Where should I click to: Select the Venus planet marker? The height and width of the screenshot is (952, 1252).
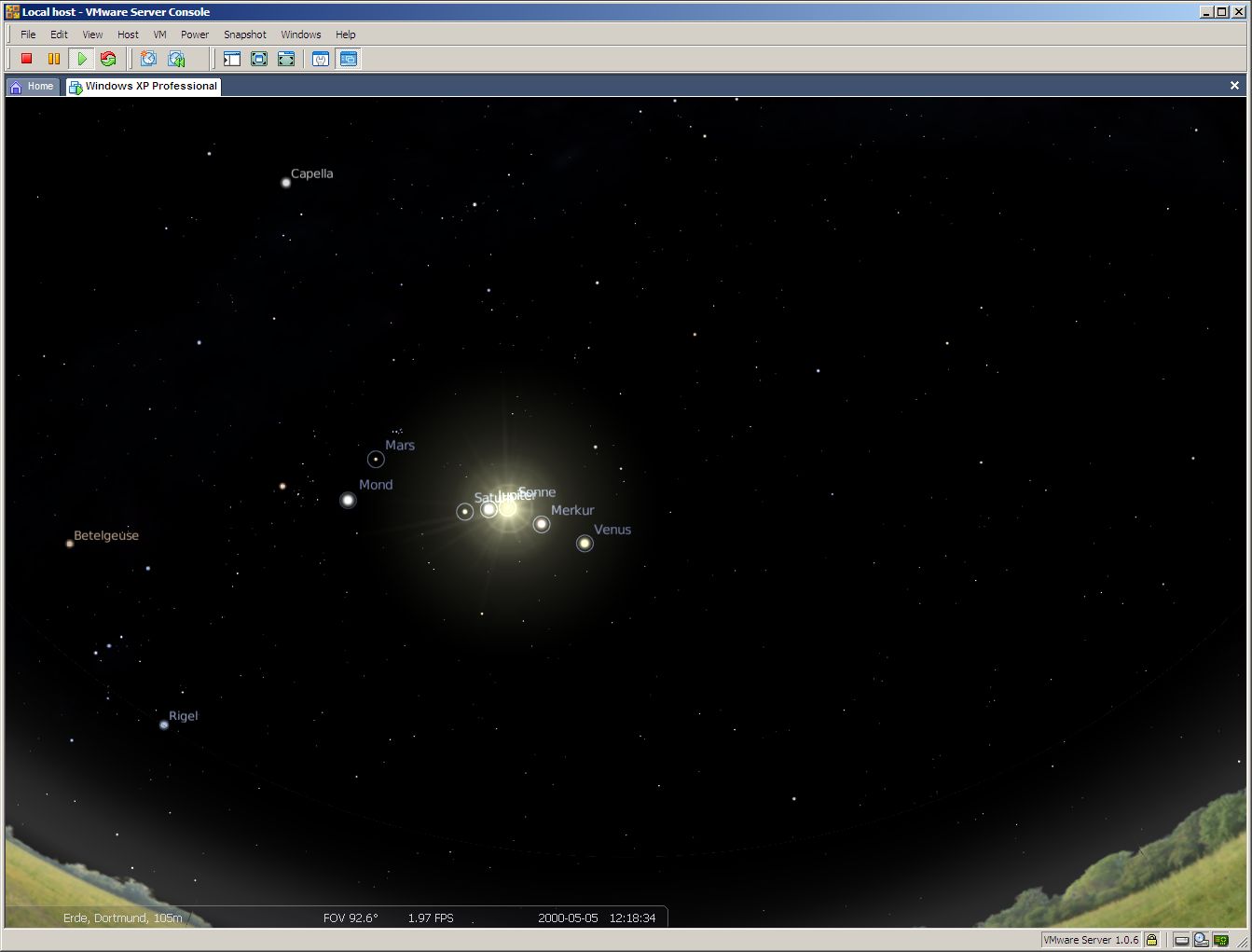(585, 543)
